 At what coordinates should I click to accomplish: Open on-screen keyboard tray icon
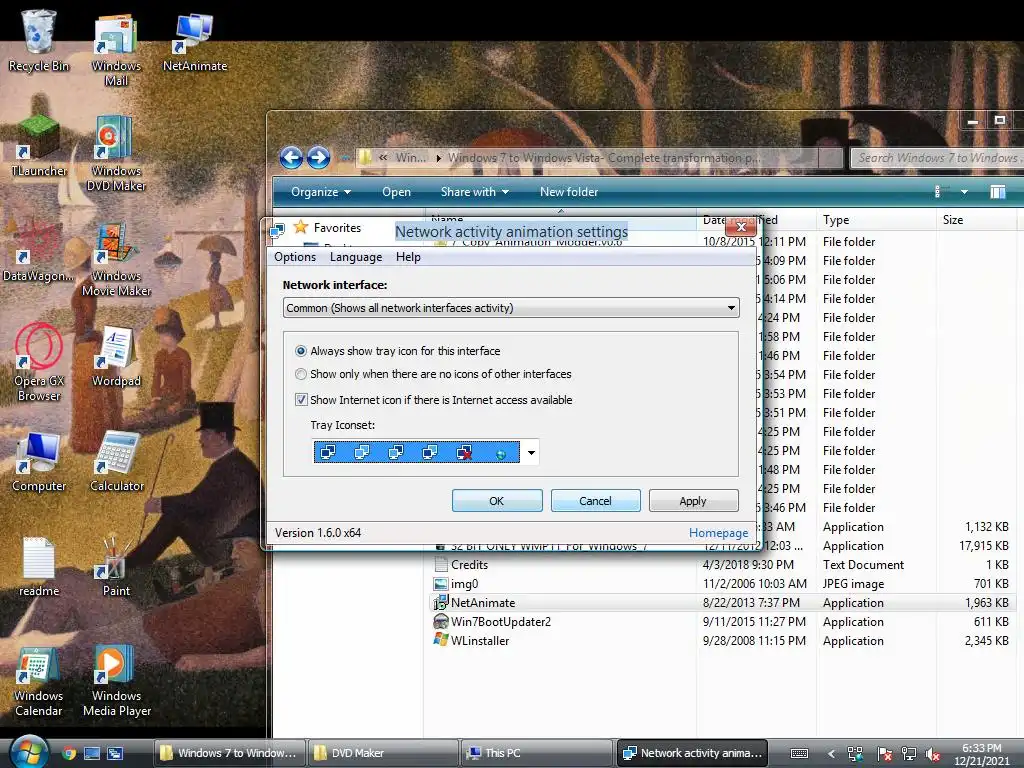pyautogui.click(x=799, y=754)
